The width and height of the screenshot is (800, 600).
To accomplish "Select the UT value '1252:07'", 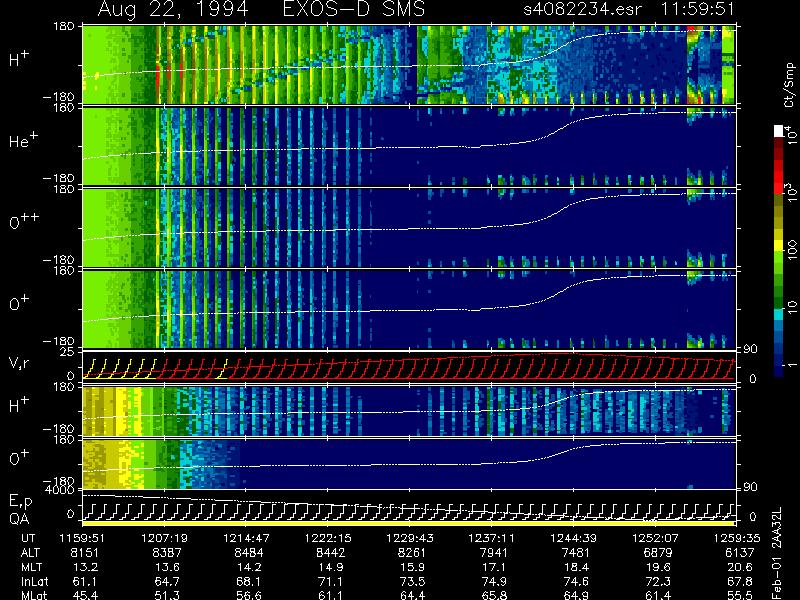I will [655, 538].
